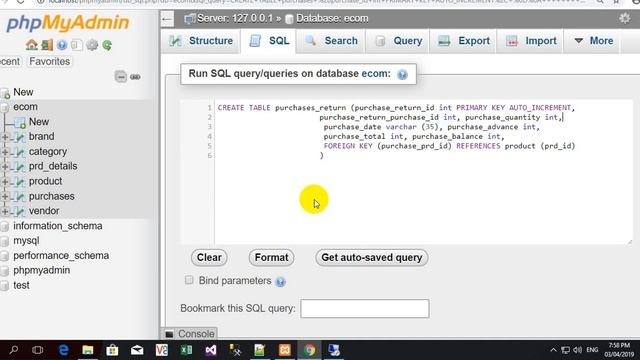The width and height of the screenshot is (640, 360).
Task: Click the ecom link in the query heading
Action: pos(373,74)
